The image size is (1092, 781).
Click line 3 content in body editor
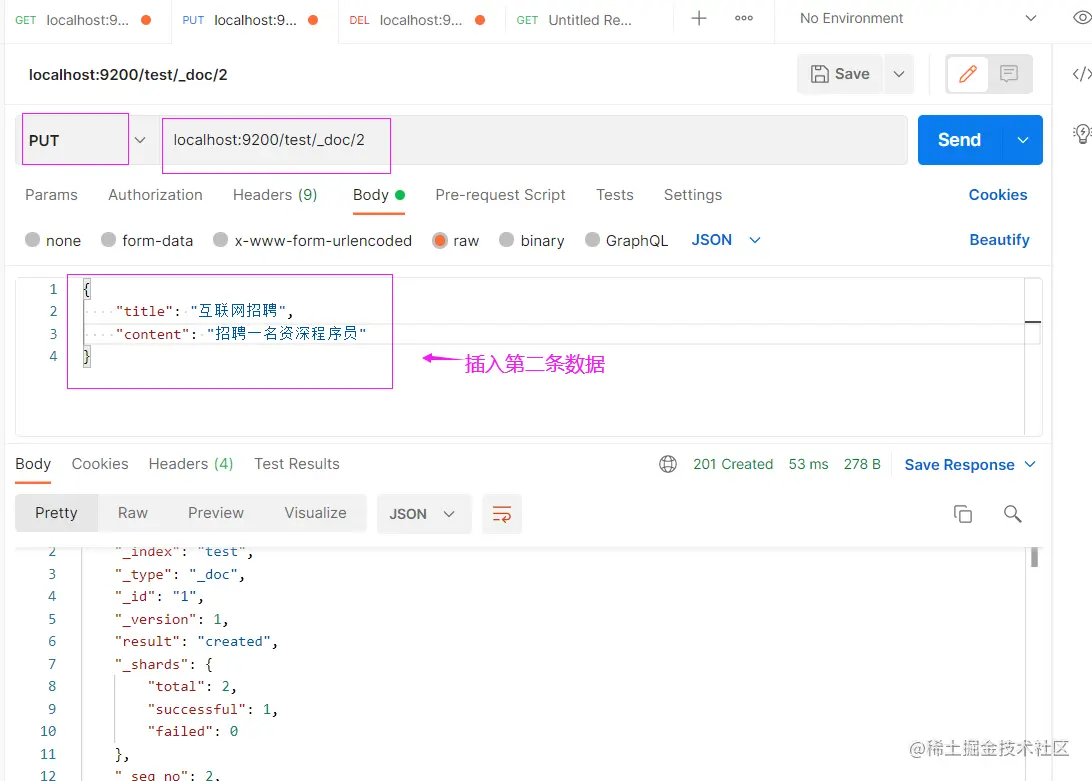pos(241,334)
